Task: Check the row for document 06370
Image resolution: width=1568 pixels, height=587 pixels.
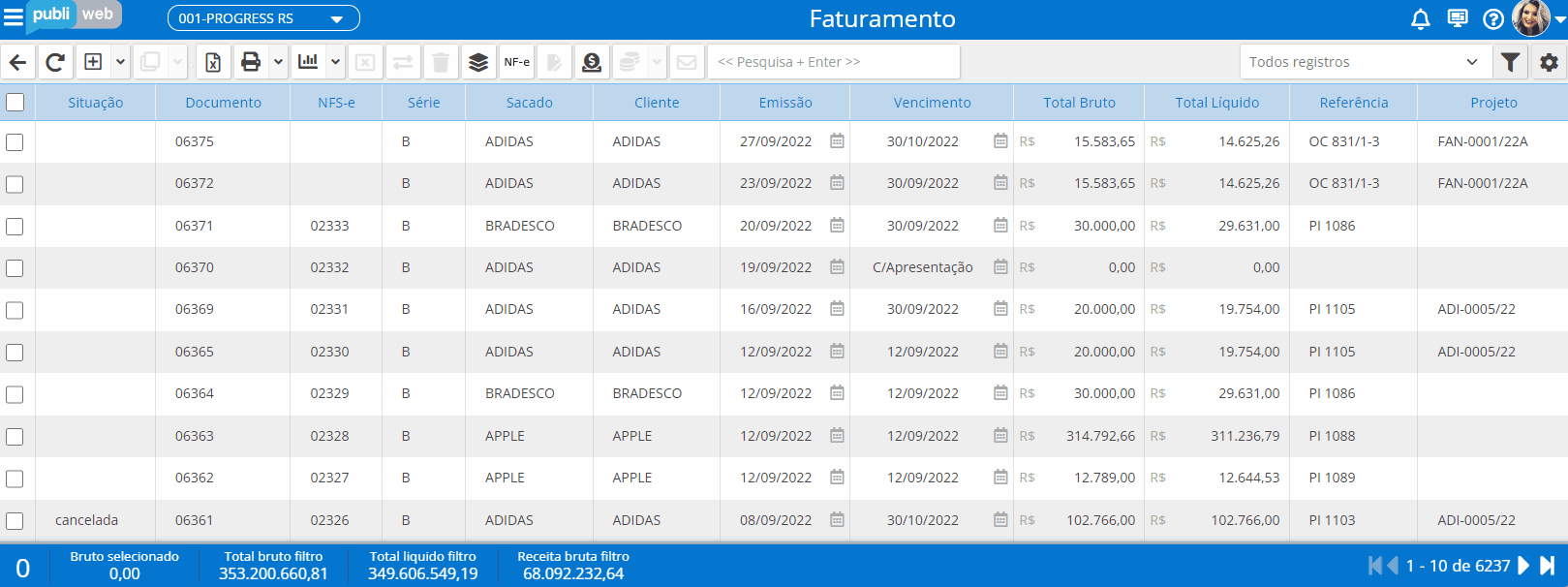Action: (15, 268)
